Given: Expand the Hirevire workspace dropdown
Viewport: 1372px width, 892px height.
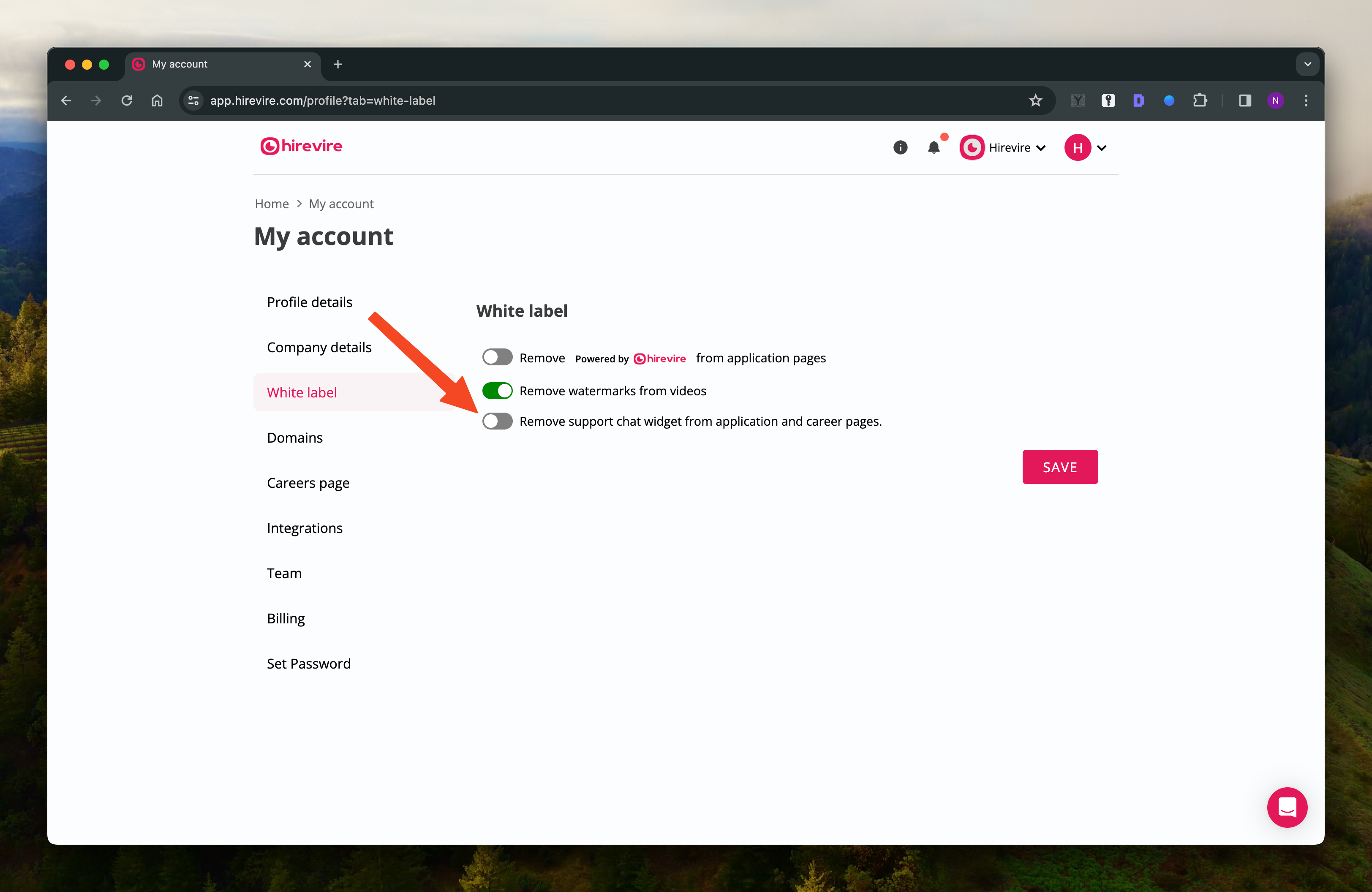Looking at the screenshot, I should tap(1003, 147).
